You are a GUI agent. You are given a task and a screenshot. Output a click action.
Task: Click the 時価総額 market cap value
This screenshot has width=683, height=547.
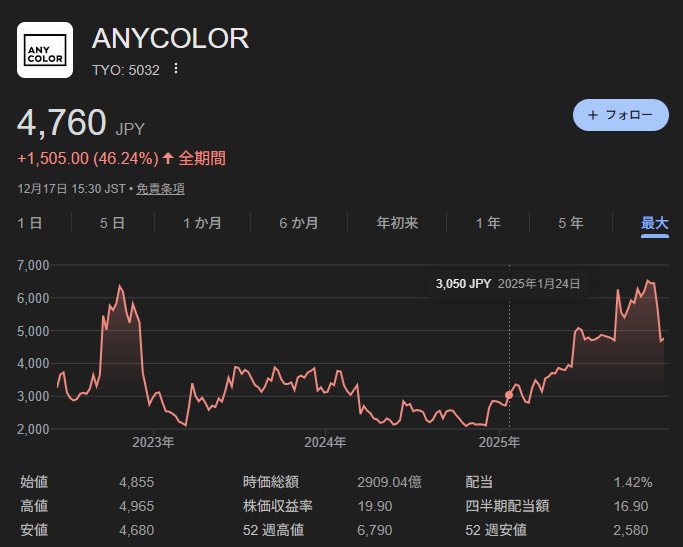389,482
